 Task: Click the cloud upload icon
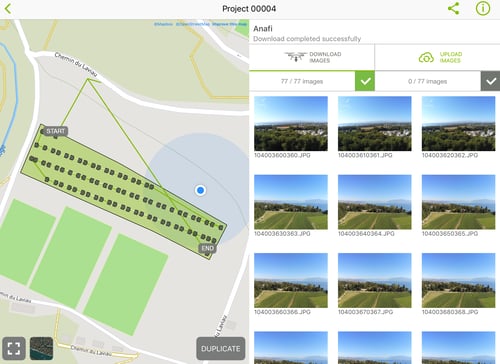click(426, 58)
